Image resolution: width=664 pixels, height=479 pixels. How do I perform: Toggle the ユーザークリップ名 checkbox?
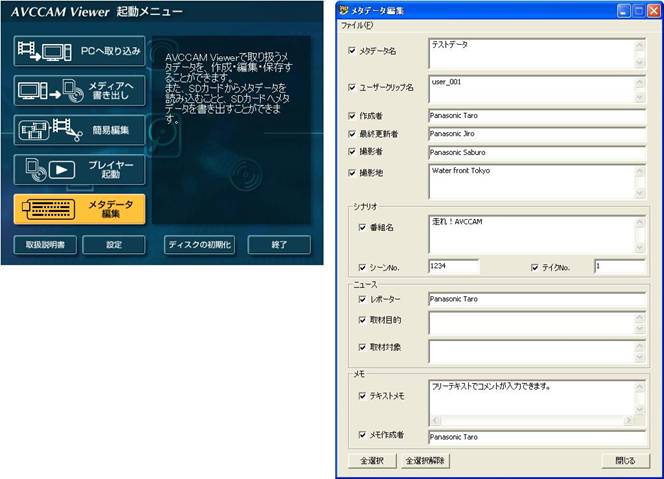pyautogui.click(x=352, y=87)
